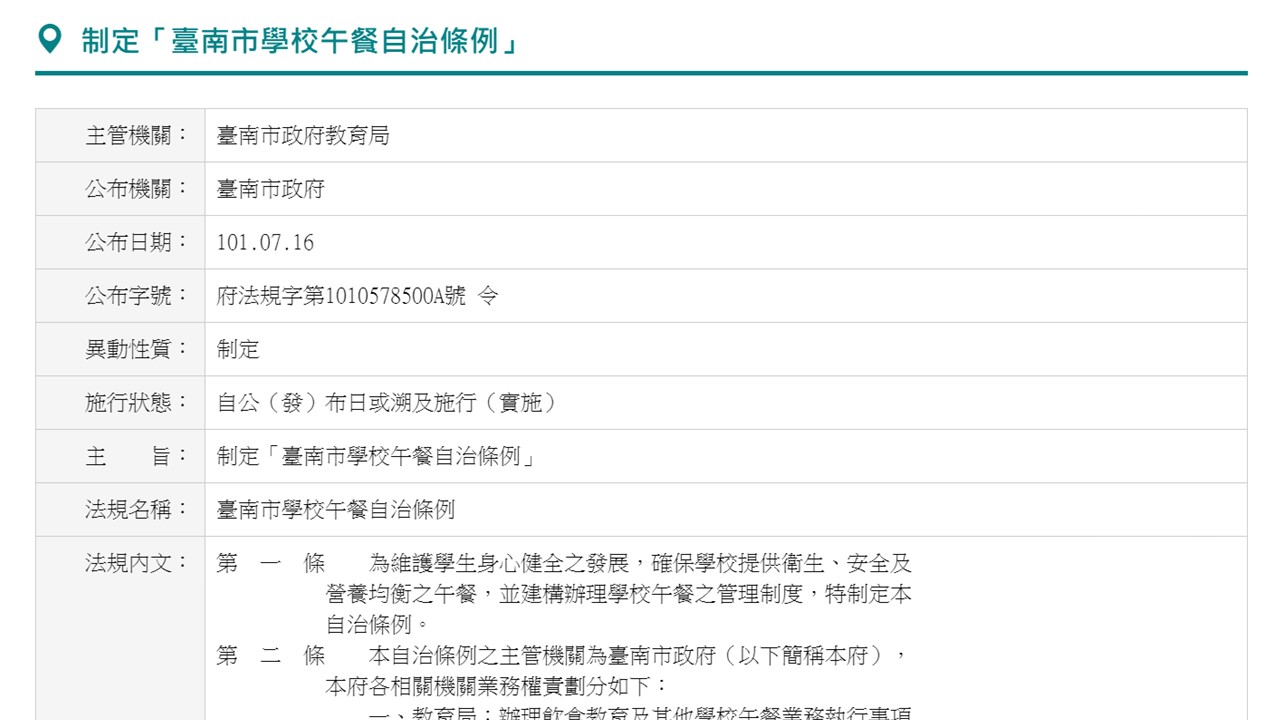The width and height of the screenshot is (1280, 720).
Task: Select the 法規名稱 row label
Action: pos(137,510)
